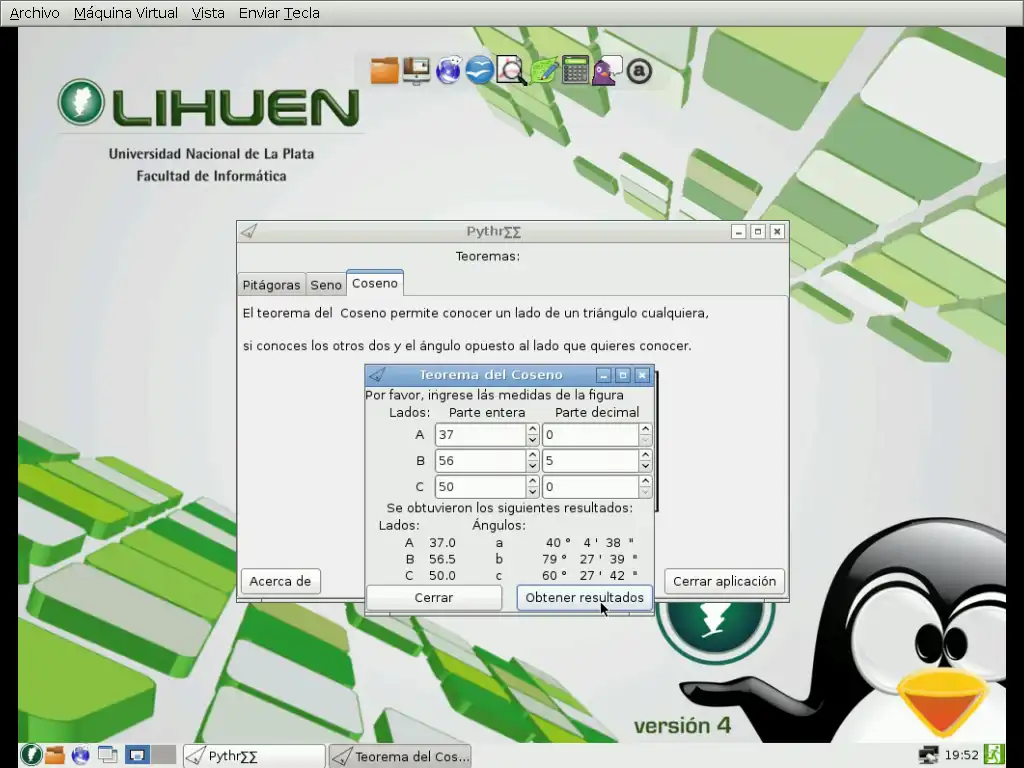Click the side C integer field showing 50
The image size is (1024, 768).
(481, 487)
